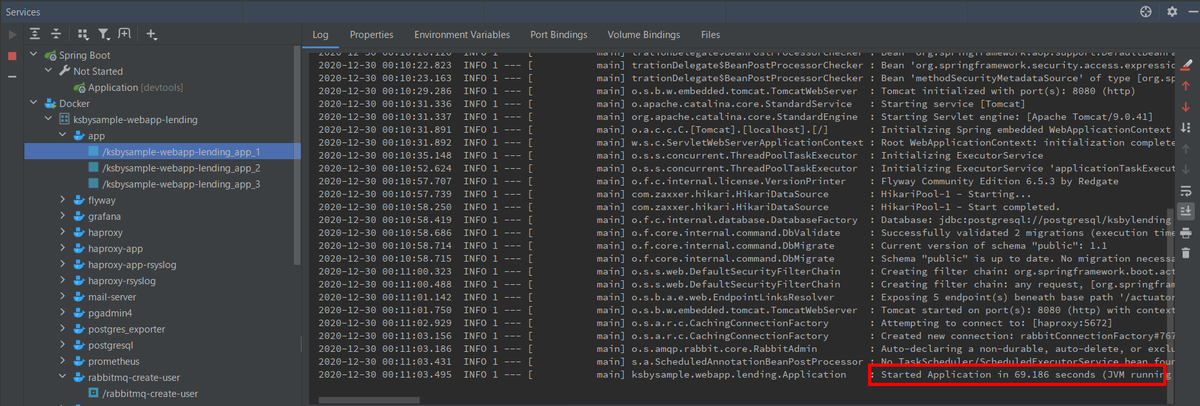This screenshot has height=406, width=1200.
Task: Select container /ksbysample-webapp-lending_app_1
Action: (162, 152)
